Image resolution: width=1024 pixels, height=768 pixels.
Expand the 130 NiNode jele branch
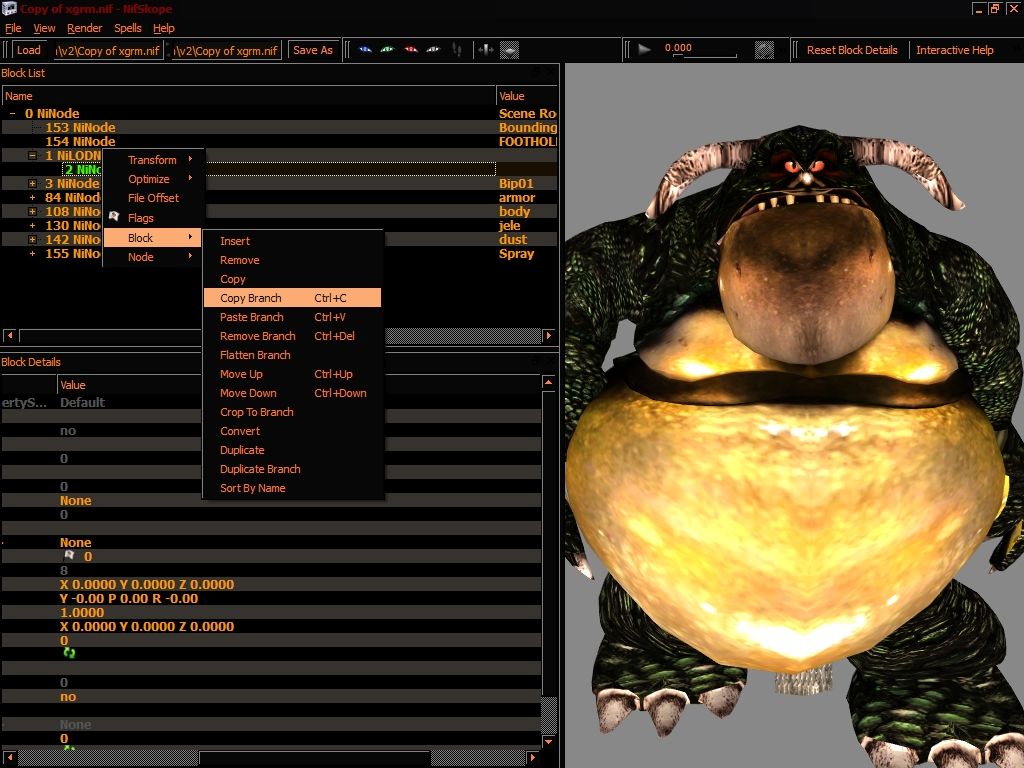click(x=33, y=226)
